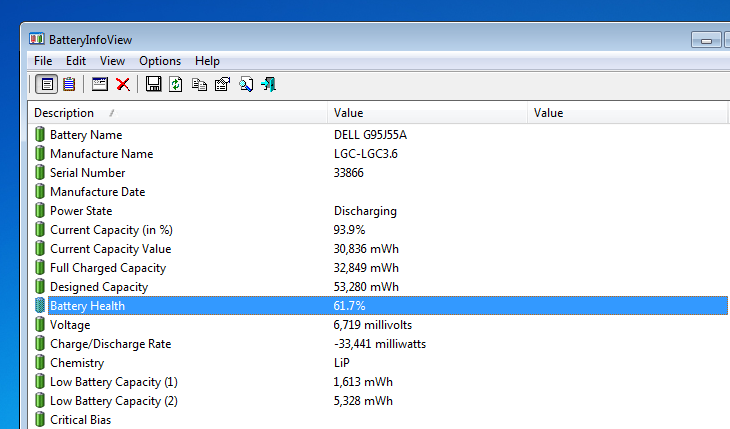Viewport: 730px width, 429px height.
Task: Select the Full Charged Capacity row label
Action: pyautogui.click(x=108, y=268)
